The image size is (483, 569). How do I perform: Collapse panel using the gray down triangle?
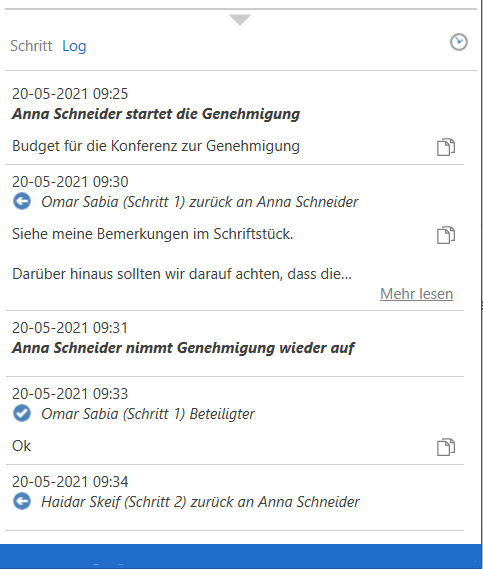tap(240, 20)
